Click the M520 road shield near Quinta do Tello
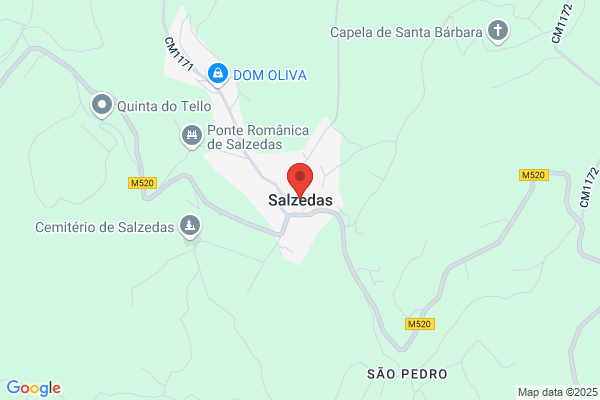Viewport: 600px width, 400px height. click(x=142, y=183)
